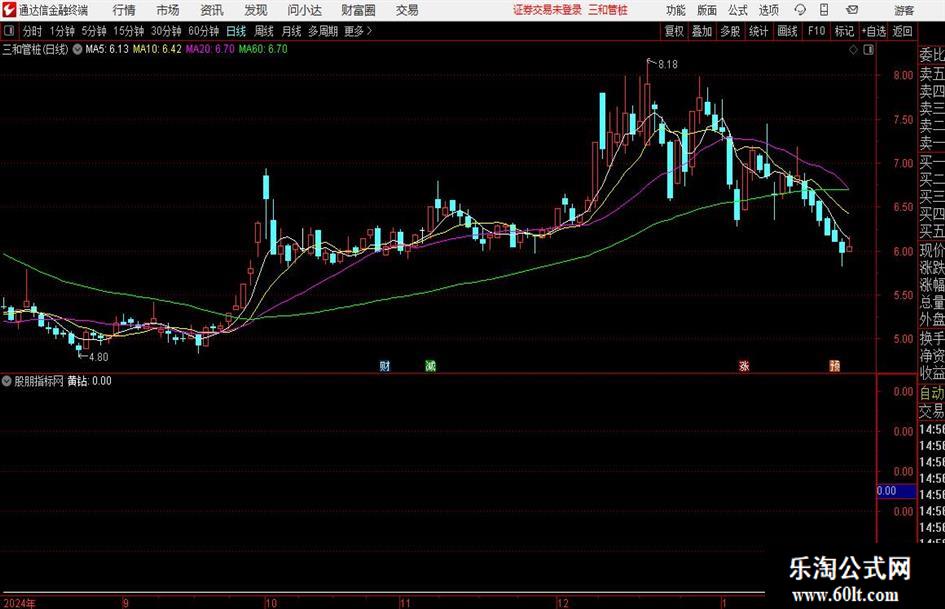Click the MA10: 6.42 label
The height and width of the screenshot is (609, 945).
pyautogui.click(x=157, y=49)
